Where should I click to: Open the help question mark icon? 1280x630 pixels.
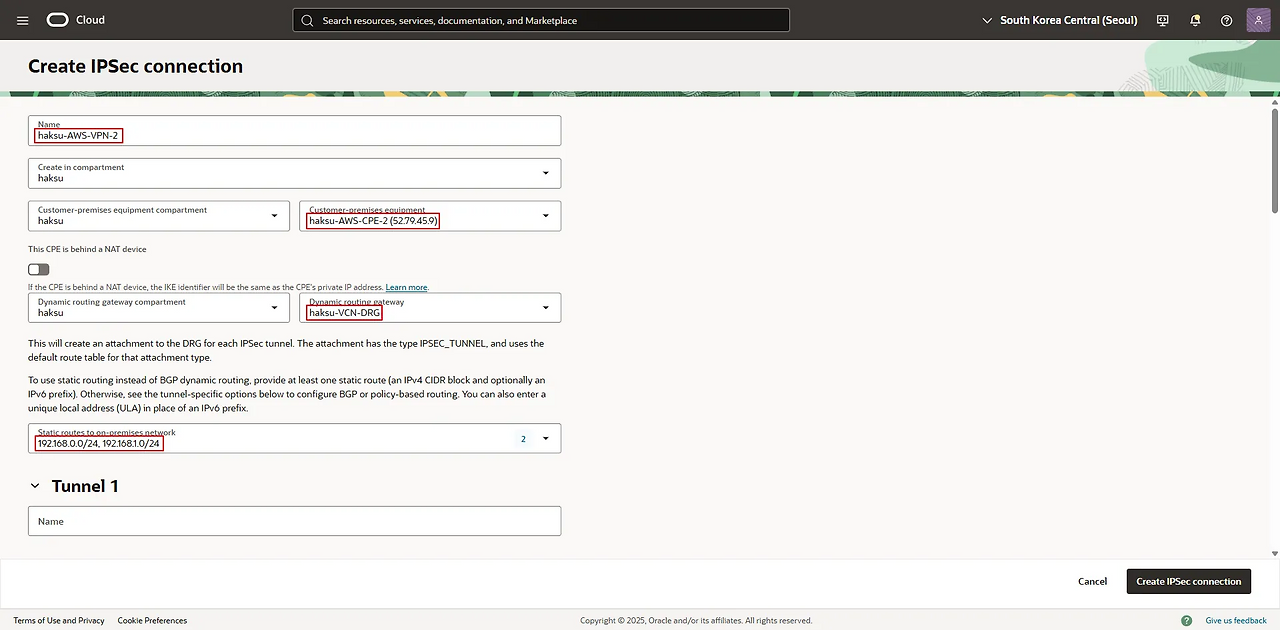1227,20
